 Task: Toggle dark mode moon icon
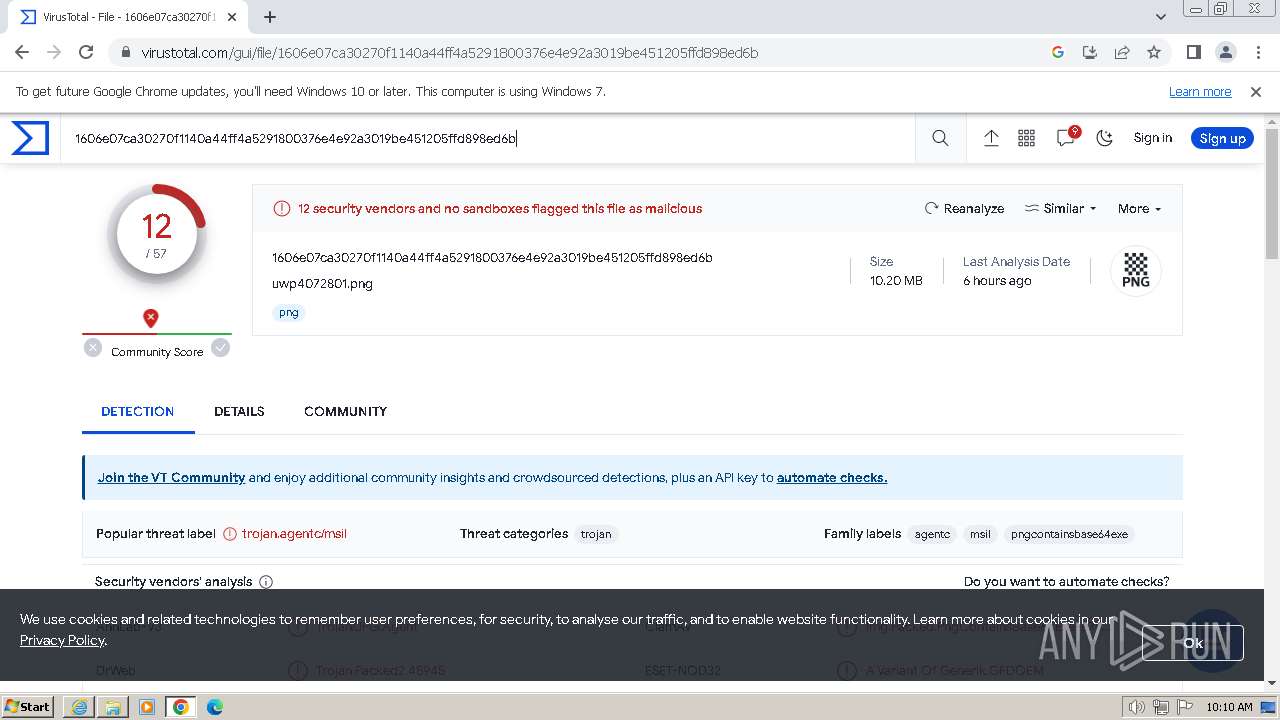[x=1105, y=139]
